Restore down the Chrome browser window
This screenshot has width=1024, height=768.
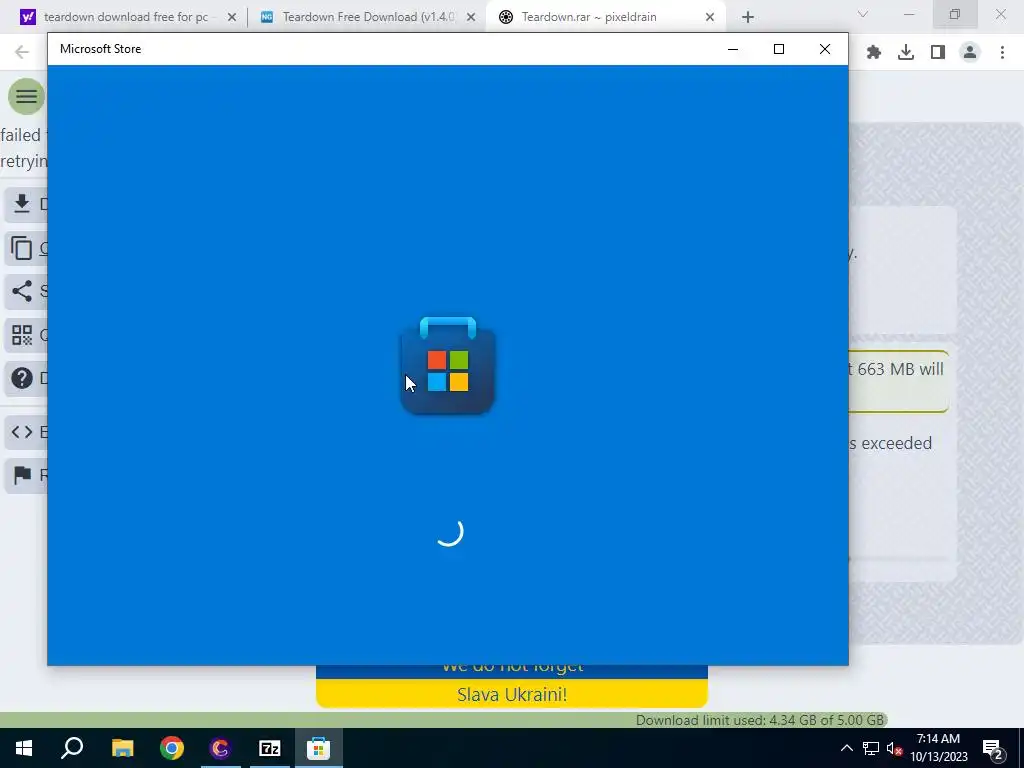(x=955, y=14)
